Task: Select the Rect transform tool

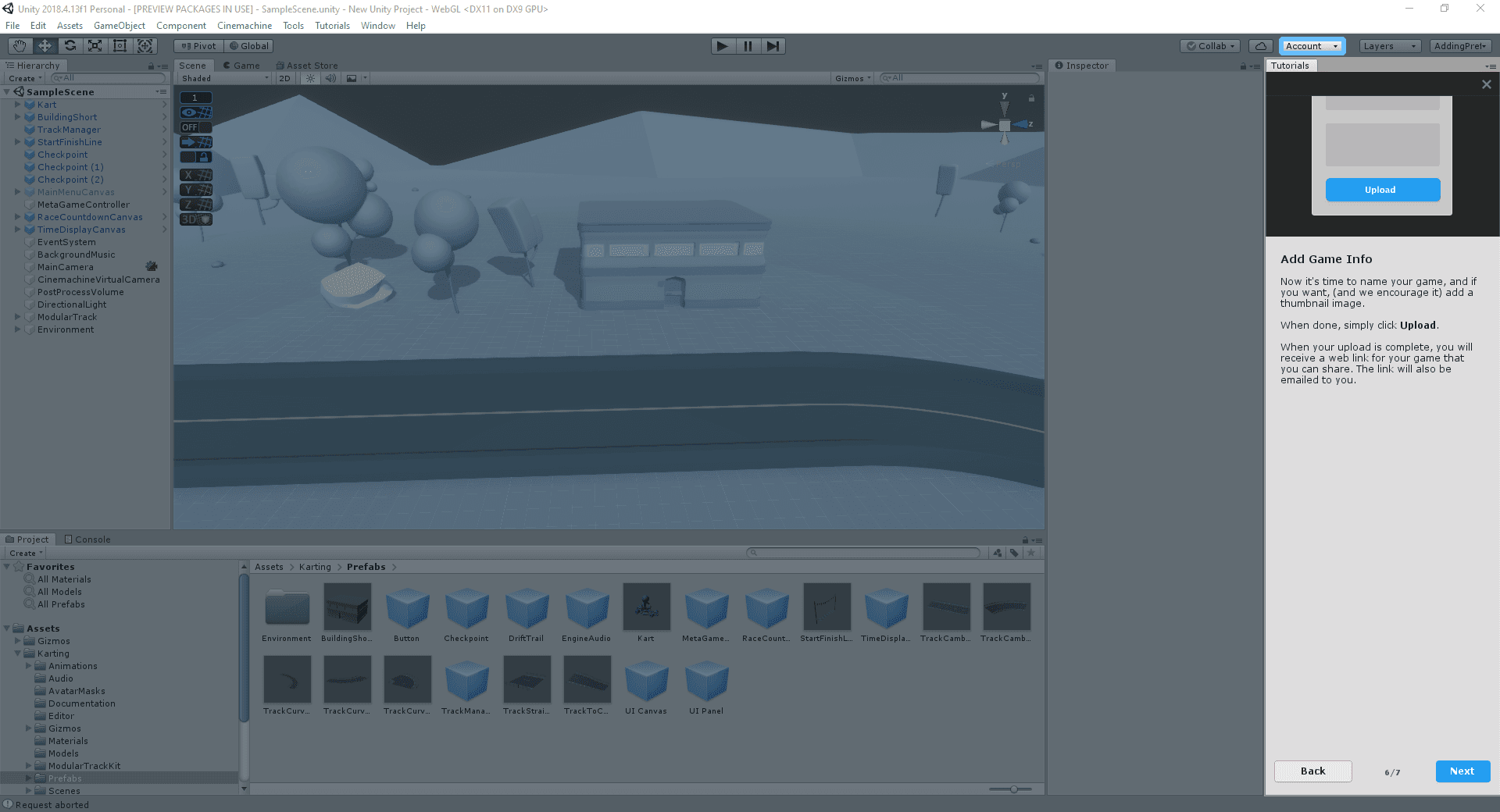Action: (x=120, y=46)
